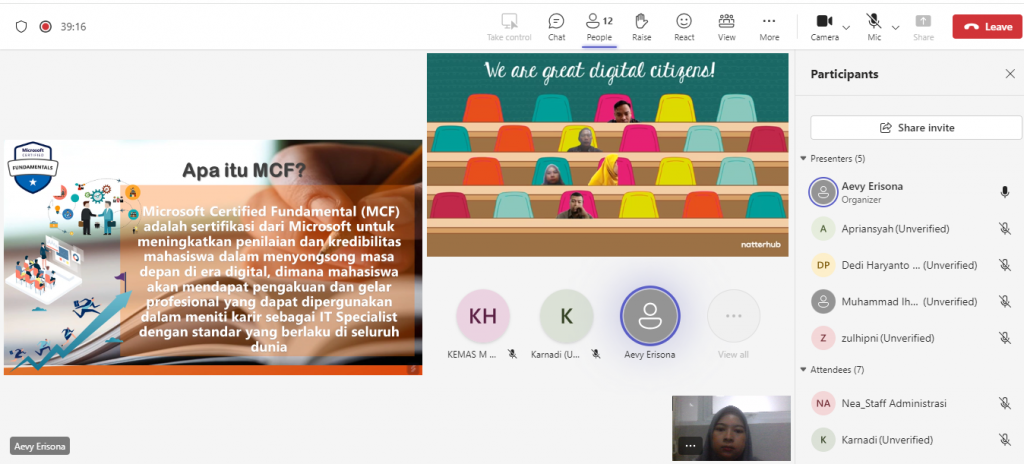The image size is (1024, 464).
Task: Click the KH avatar tile
Action: click(x=483, y=316)
